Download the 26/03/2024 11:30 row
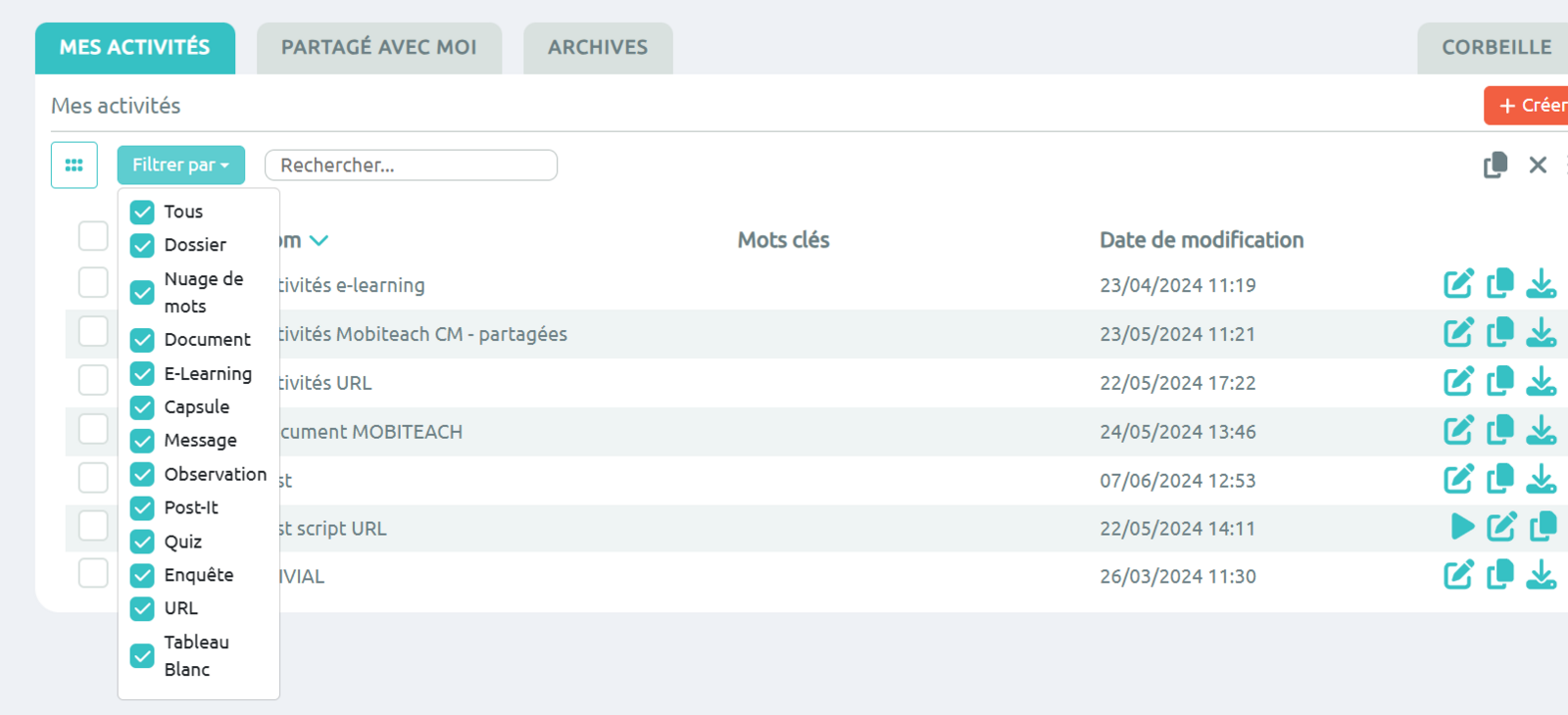The image size is (1568, 715). (1542, 575)
